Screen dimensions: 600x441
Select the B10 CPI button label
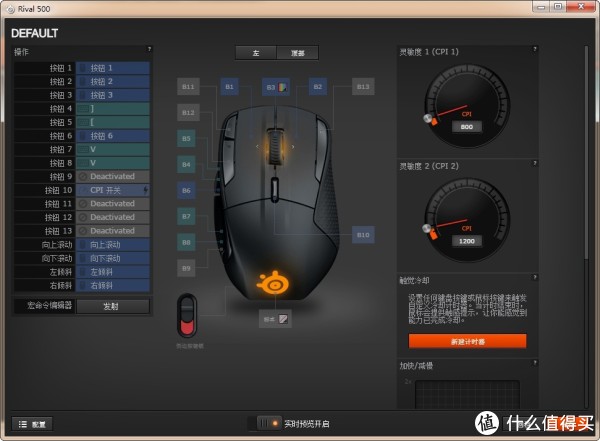363,235
